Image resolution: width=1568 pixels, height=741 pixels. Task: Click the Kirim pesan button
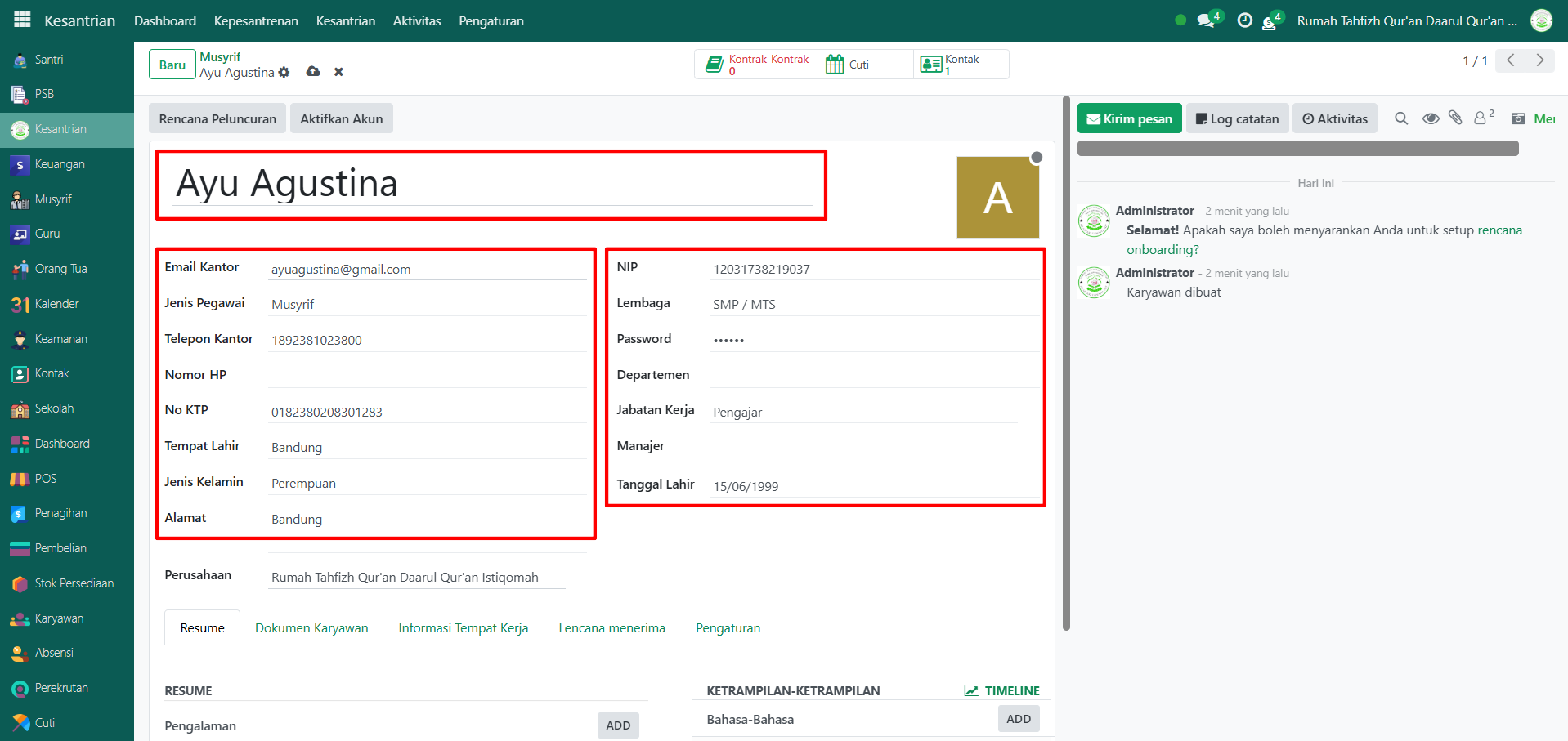coord(1129,118)
